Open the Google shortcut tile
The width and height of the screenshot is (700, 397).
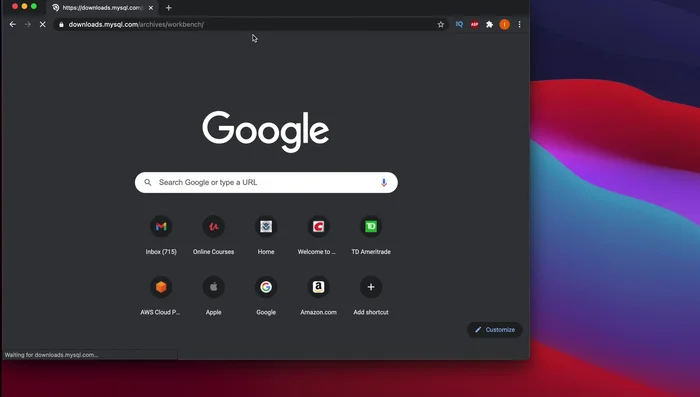pos(266,287)
